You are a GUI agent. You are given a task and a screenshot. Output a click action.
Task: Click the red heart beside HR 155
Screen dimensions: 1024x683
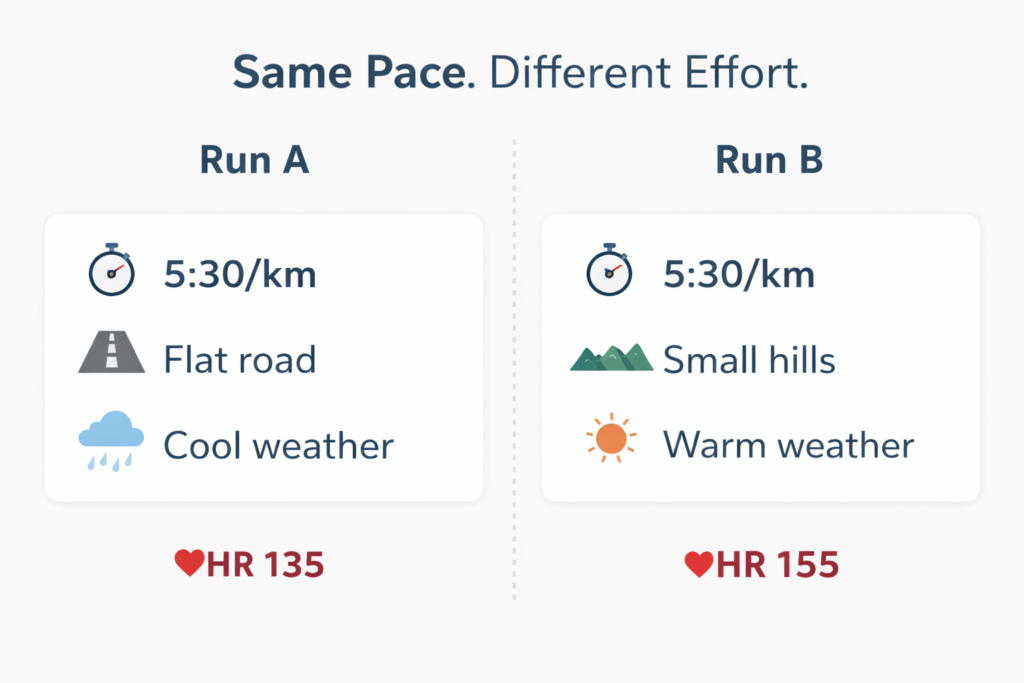pos(698,565)
